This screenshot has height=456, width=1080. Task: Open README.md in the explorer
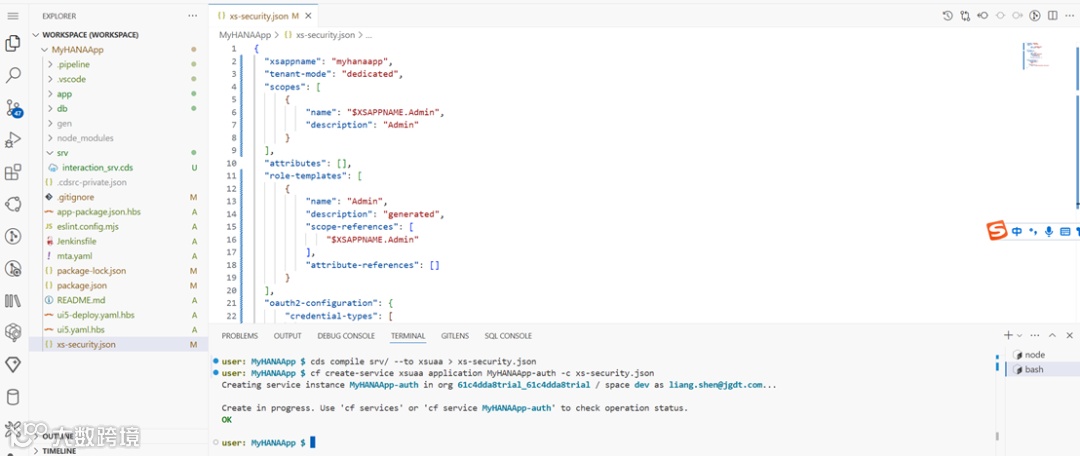pos(81,300)
